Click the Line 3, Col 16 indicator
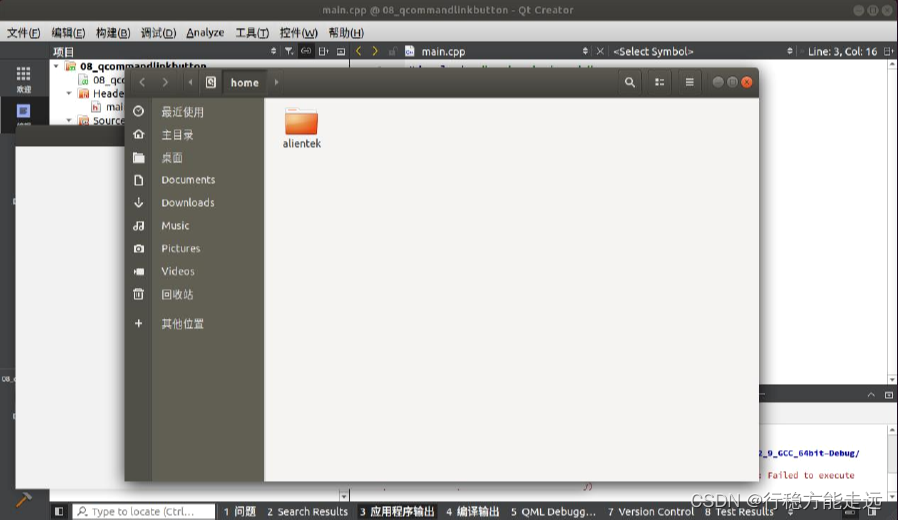898x520 pixels. coord(842,52)
